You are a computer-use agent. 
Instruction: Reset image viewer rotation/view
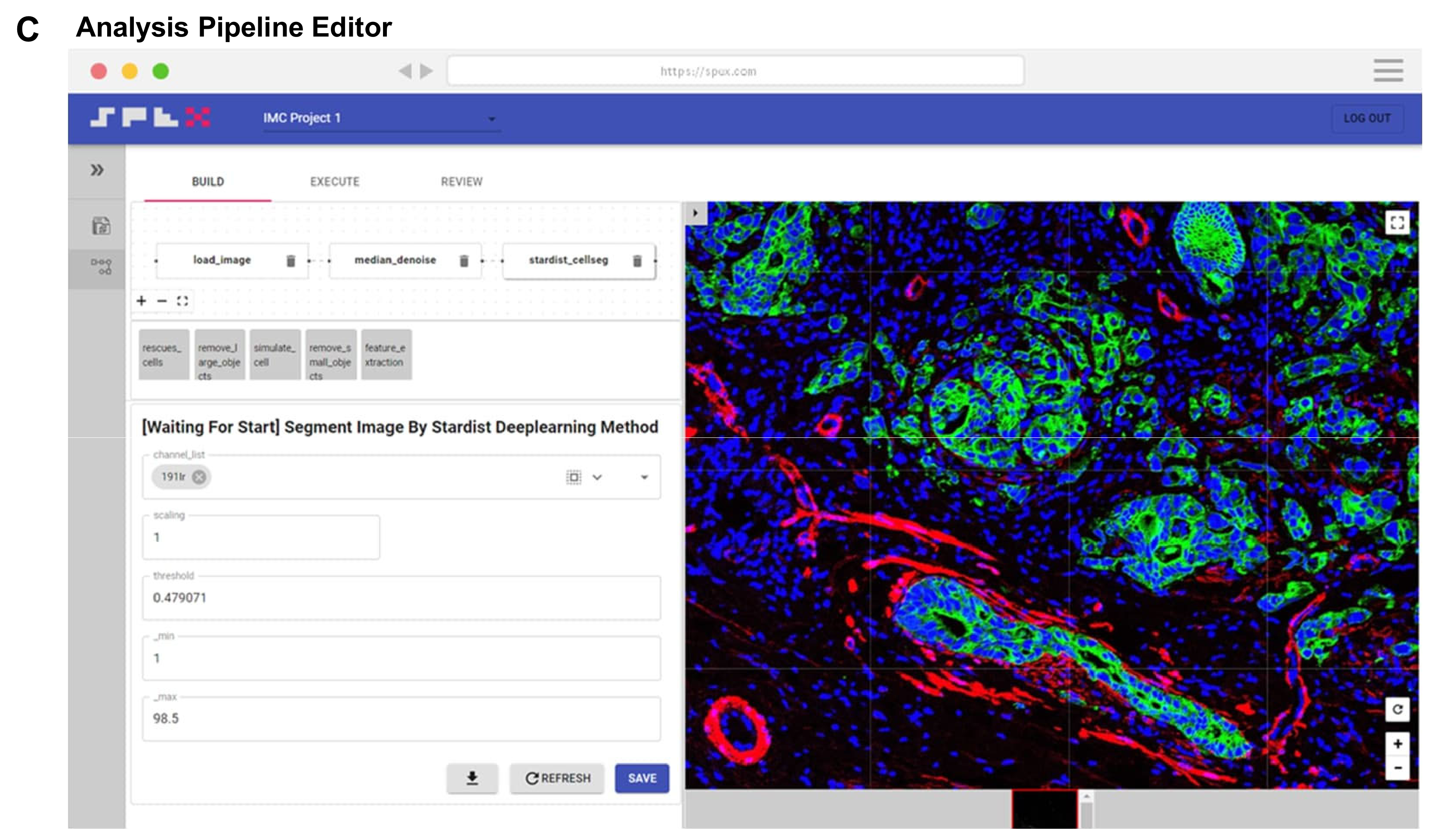[1397, 709]
